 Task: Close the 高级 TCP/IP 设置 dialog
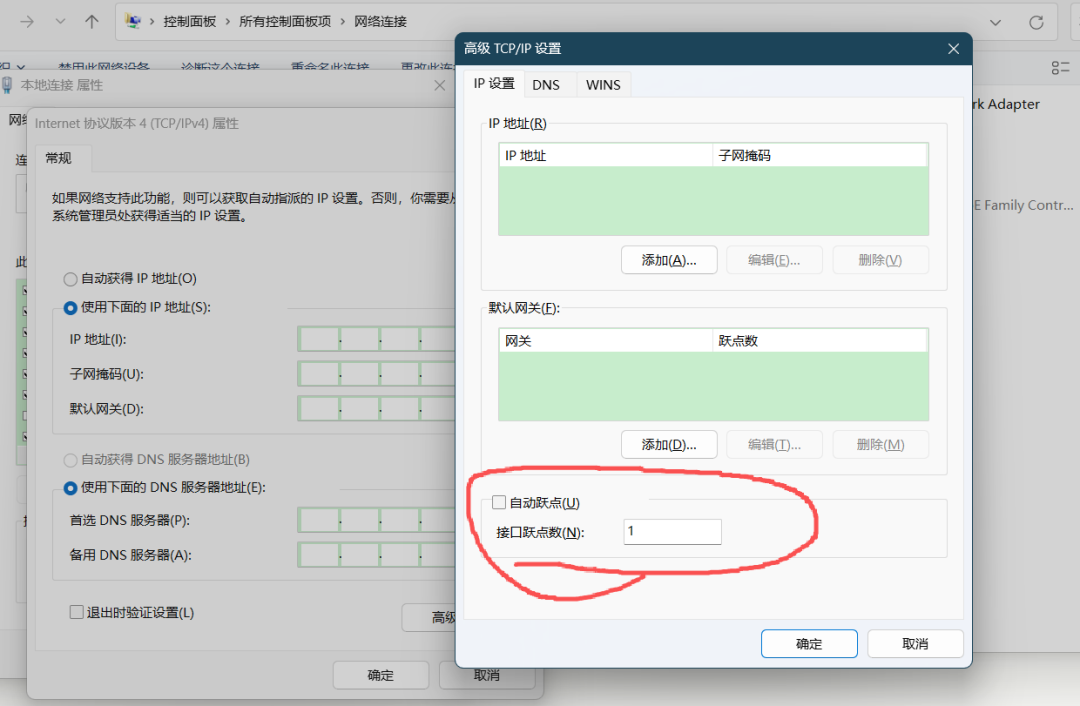point(953,49)
